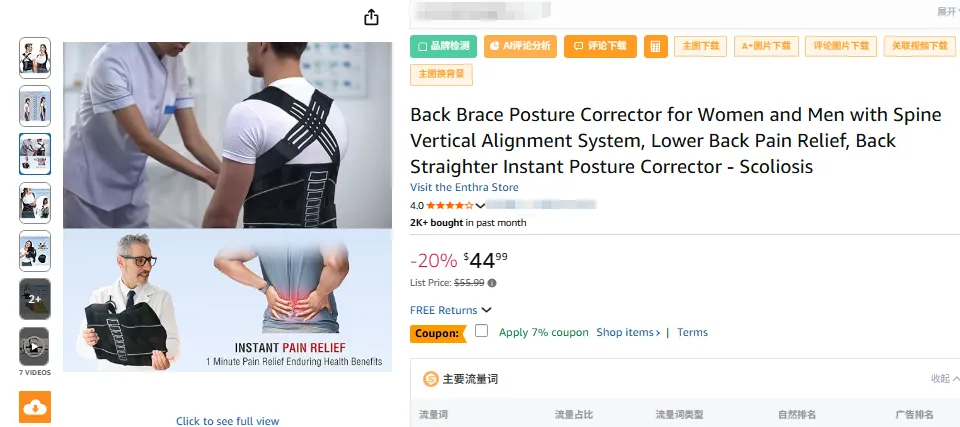Click the 评论下载 button
The width and height of the screenshot is (960, 427).
pyautogui.click(x=600, y=47)
